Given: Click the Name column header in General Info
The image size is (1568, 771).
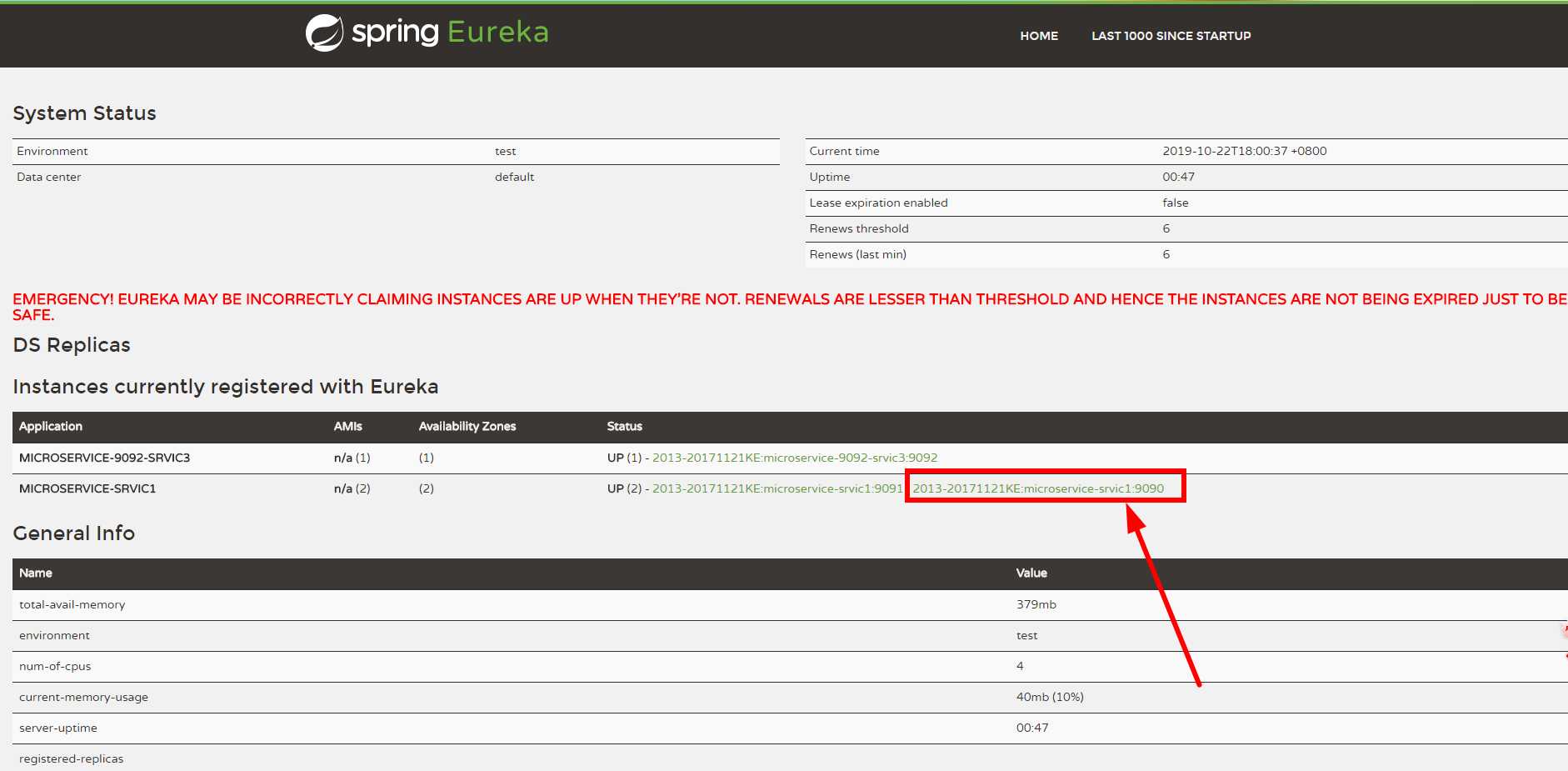Looking at the screenshot, I should (x=36, y=573).
